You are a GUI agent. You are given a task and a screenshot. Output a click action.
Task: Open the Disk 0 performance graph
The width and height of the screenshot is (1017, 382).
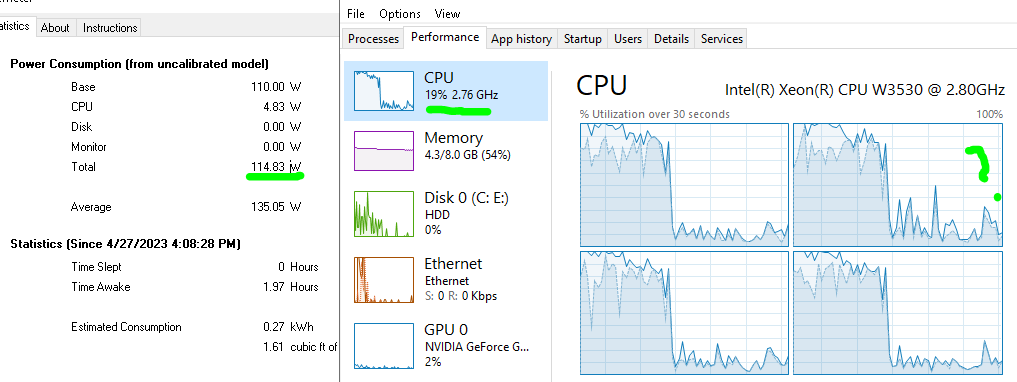coord(384,213)
